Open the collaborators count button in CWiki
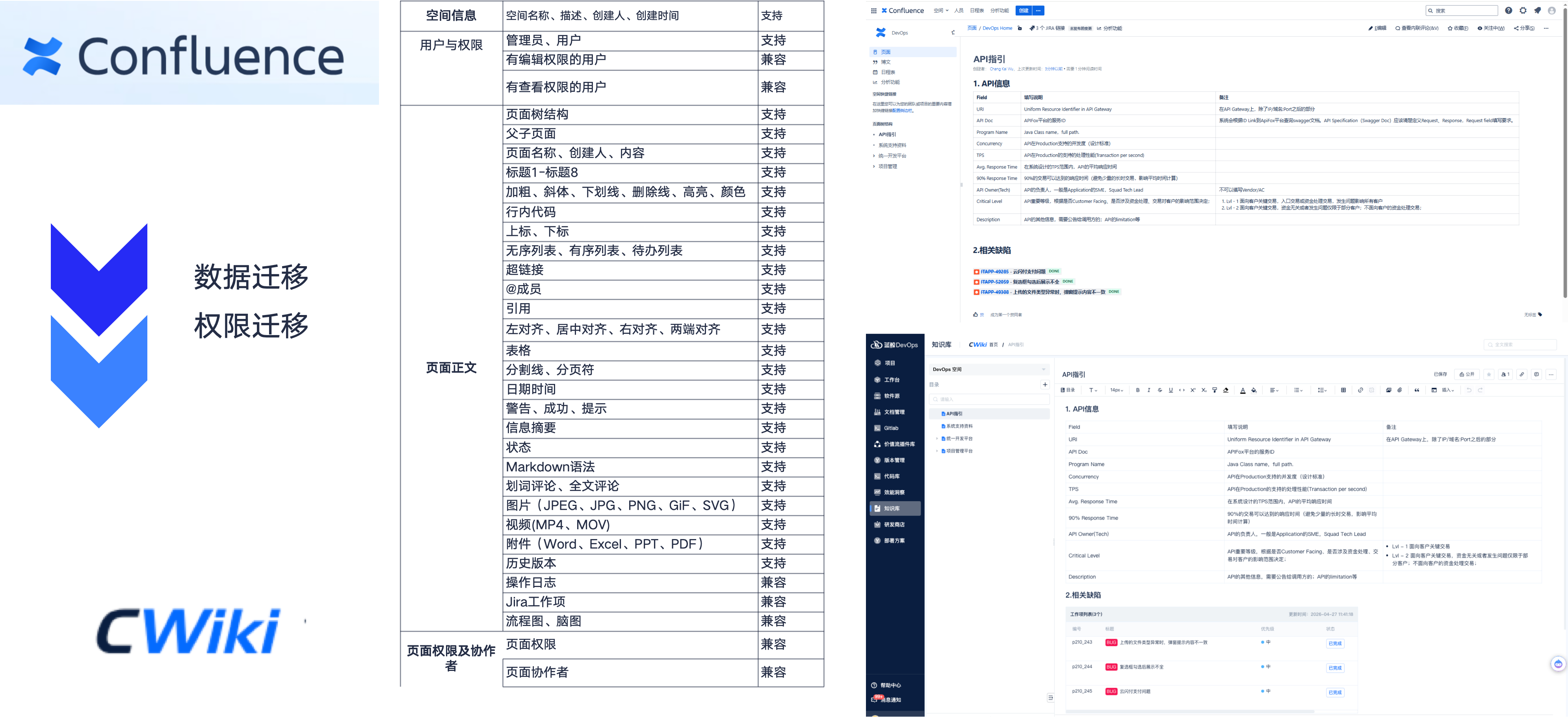The height and width of the screenshot is (717, 1568). [1505, 374]
